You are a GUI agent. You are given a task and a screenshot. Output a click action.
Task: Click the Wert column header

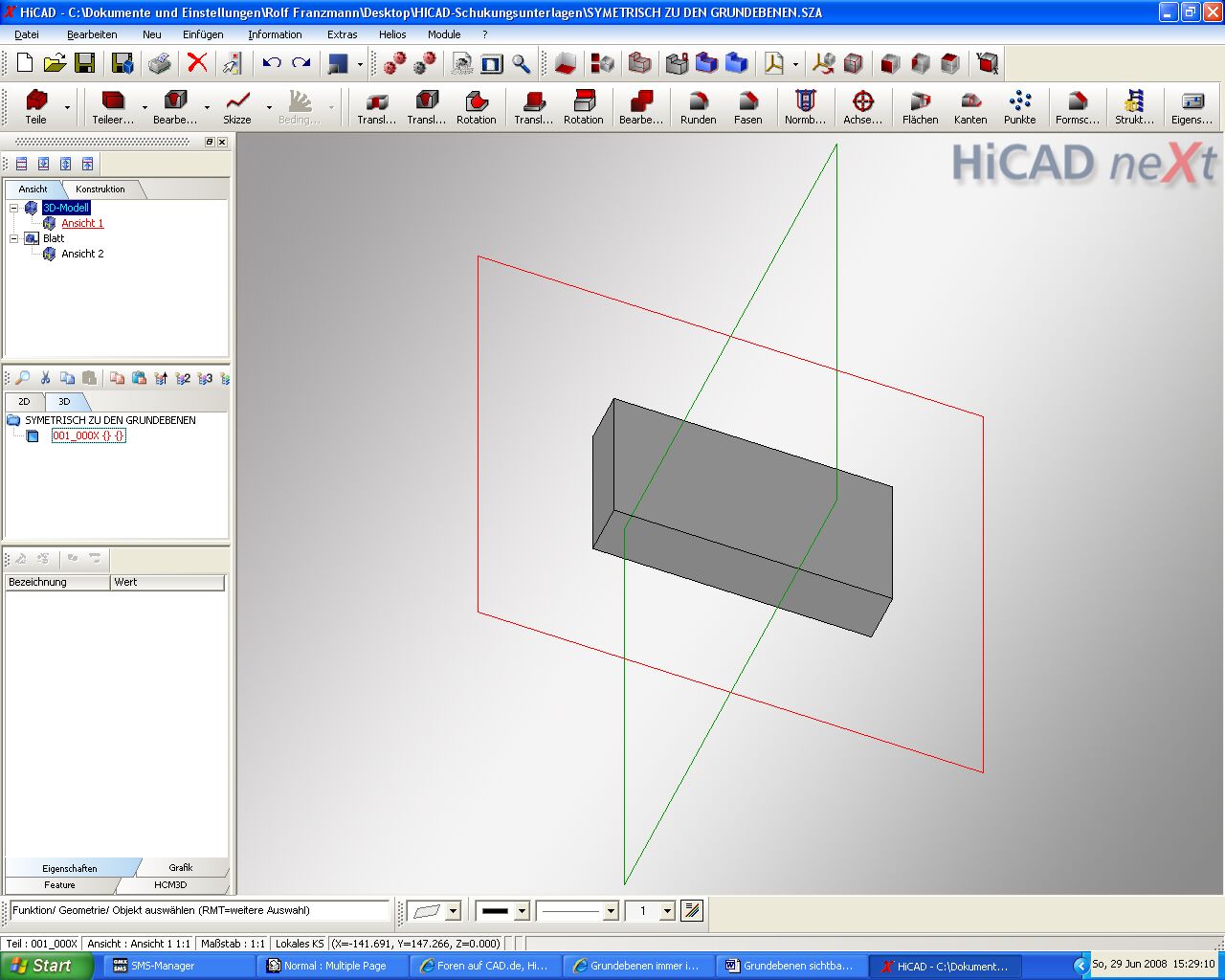[x=167, y=582]
